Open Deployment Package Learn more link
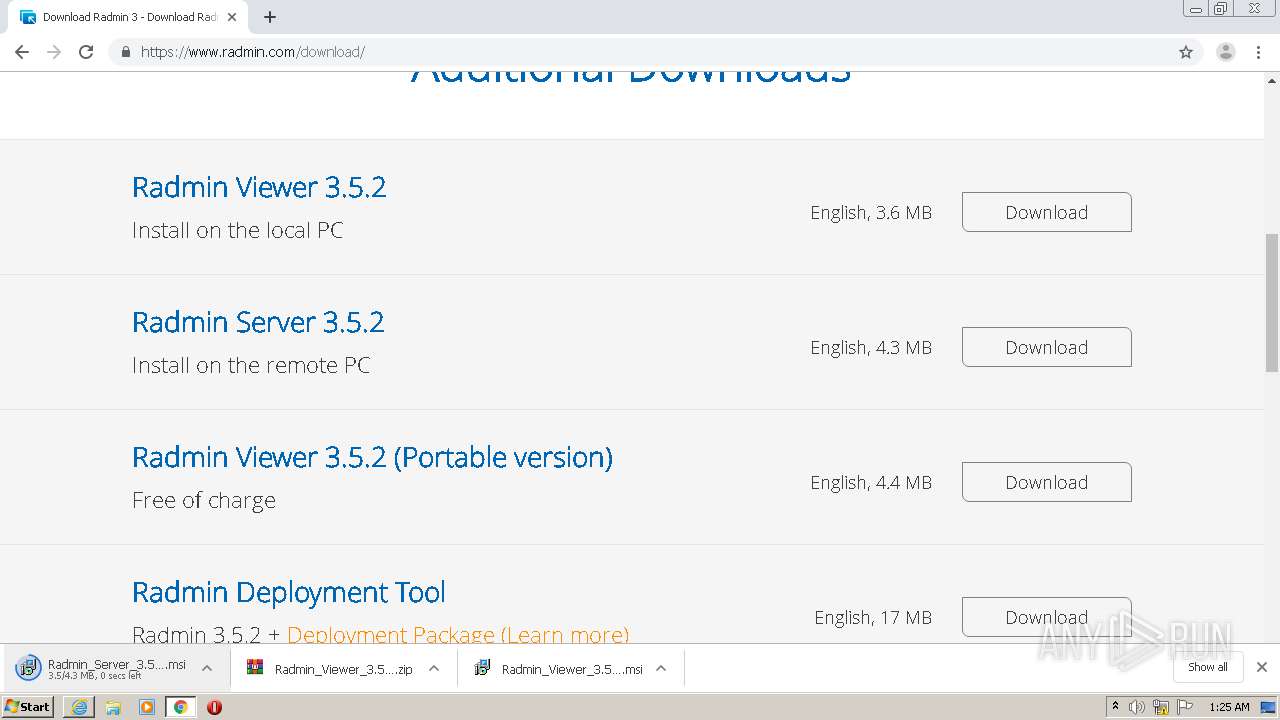 click(458, 635)
